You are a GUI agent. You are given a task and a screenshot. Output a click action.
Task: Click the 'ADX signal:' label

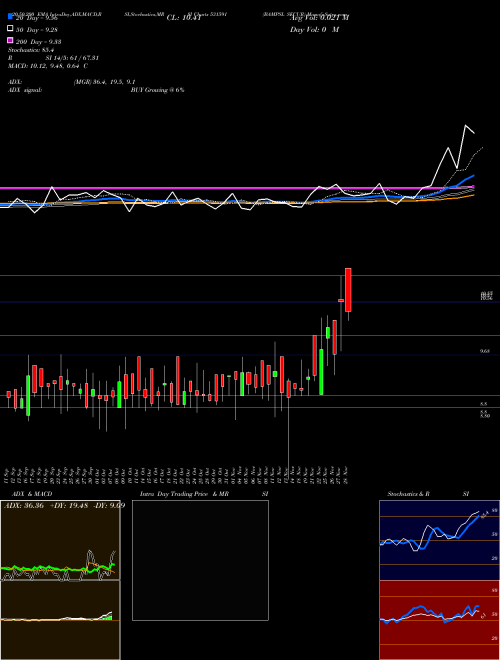tap(25, 90)
